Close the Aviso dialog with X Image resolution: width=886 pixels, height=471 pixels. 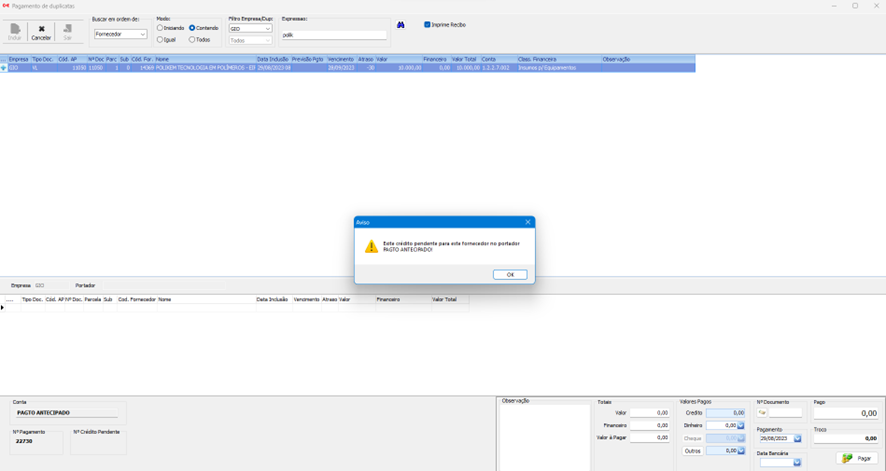pos(528,222)
